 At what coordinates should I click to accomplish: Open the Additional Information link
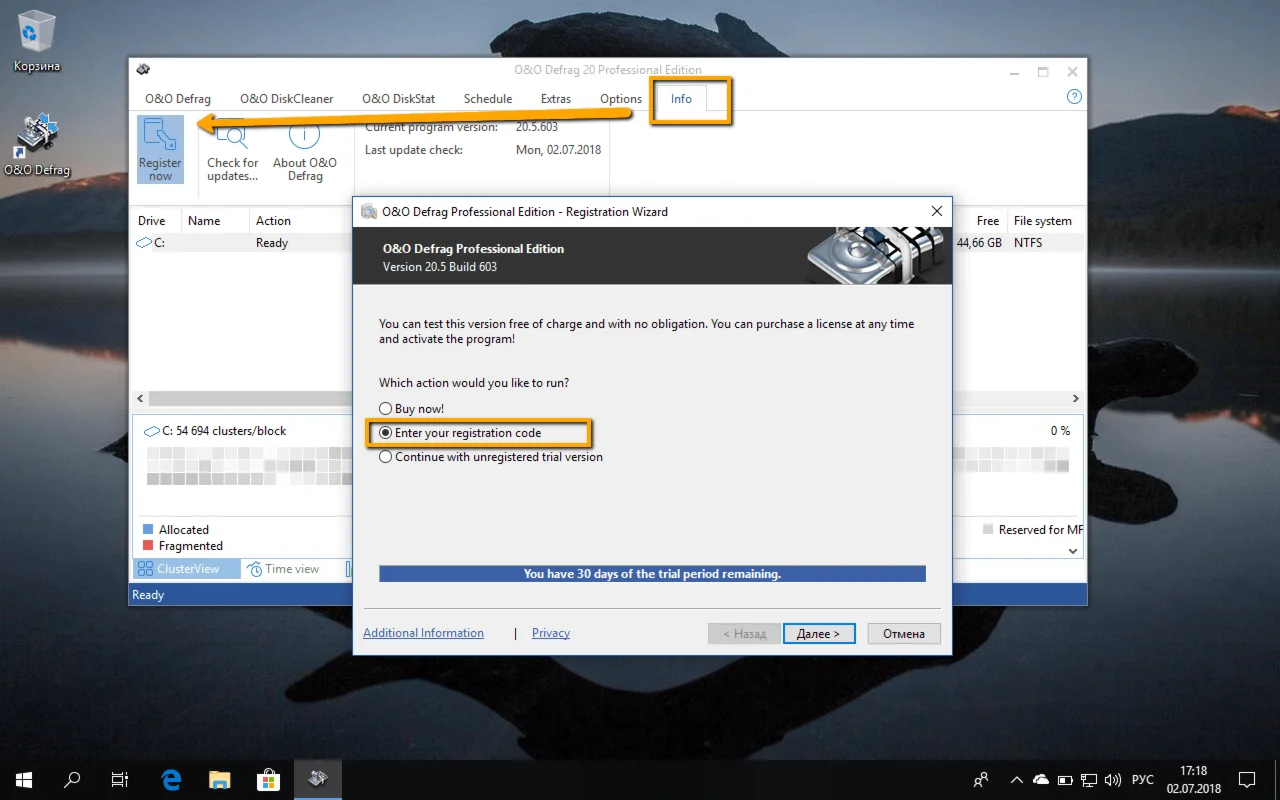coord(423,633)
